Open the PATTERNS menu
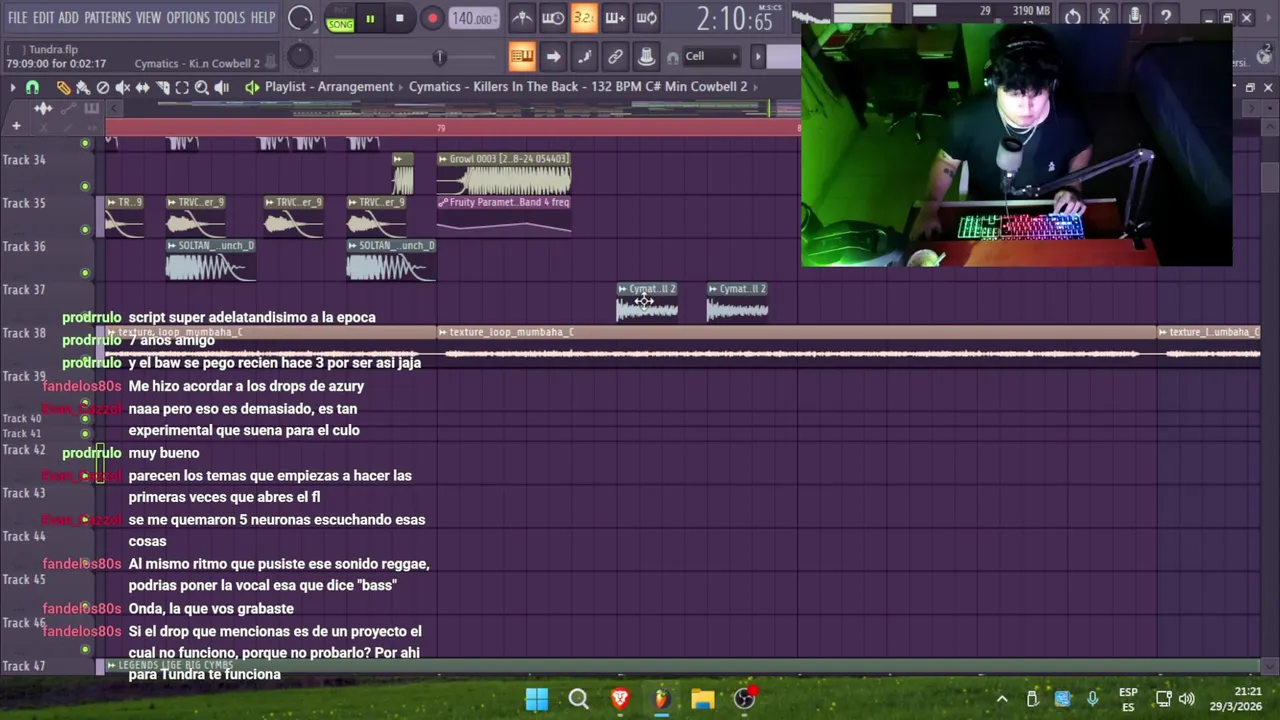 107,18
